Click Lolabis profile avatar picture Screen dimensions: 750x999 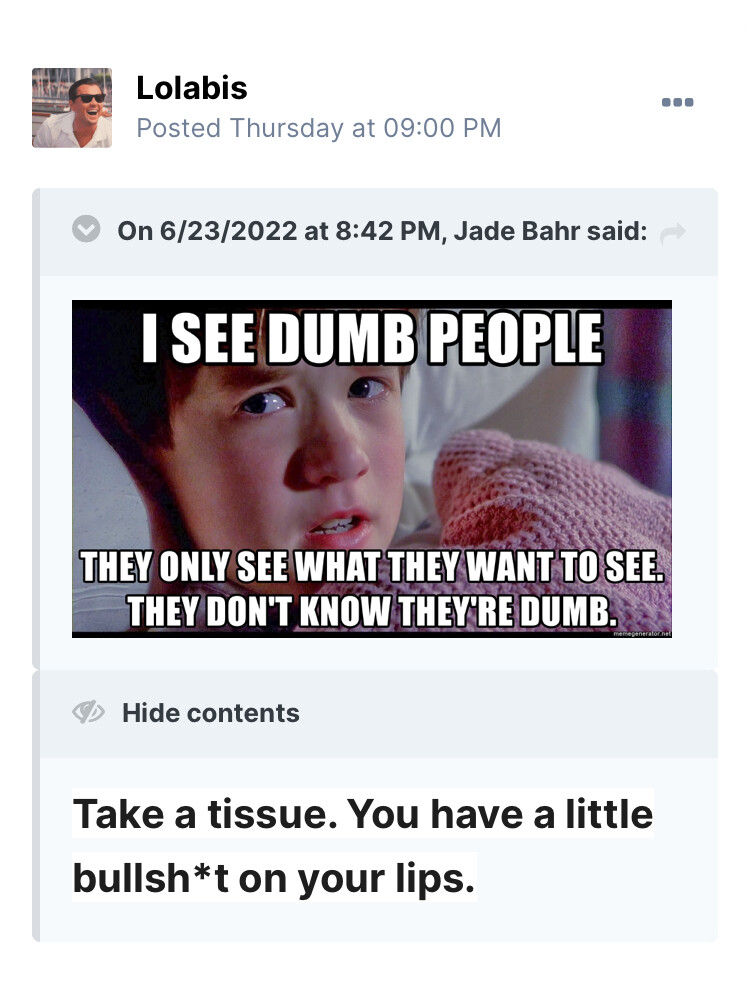tap(72, 108)
